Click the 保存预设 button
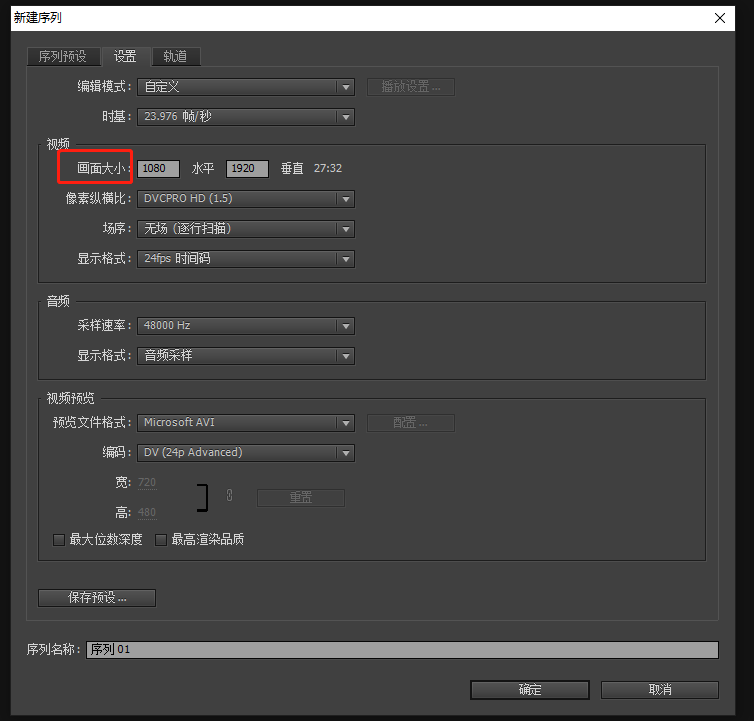This screenshot has width=754, height=721. point(97,598)
